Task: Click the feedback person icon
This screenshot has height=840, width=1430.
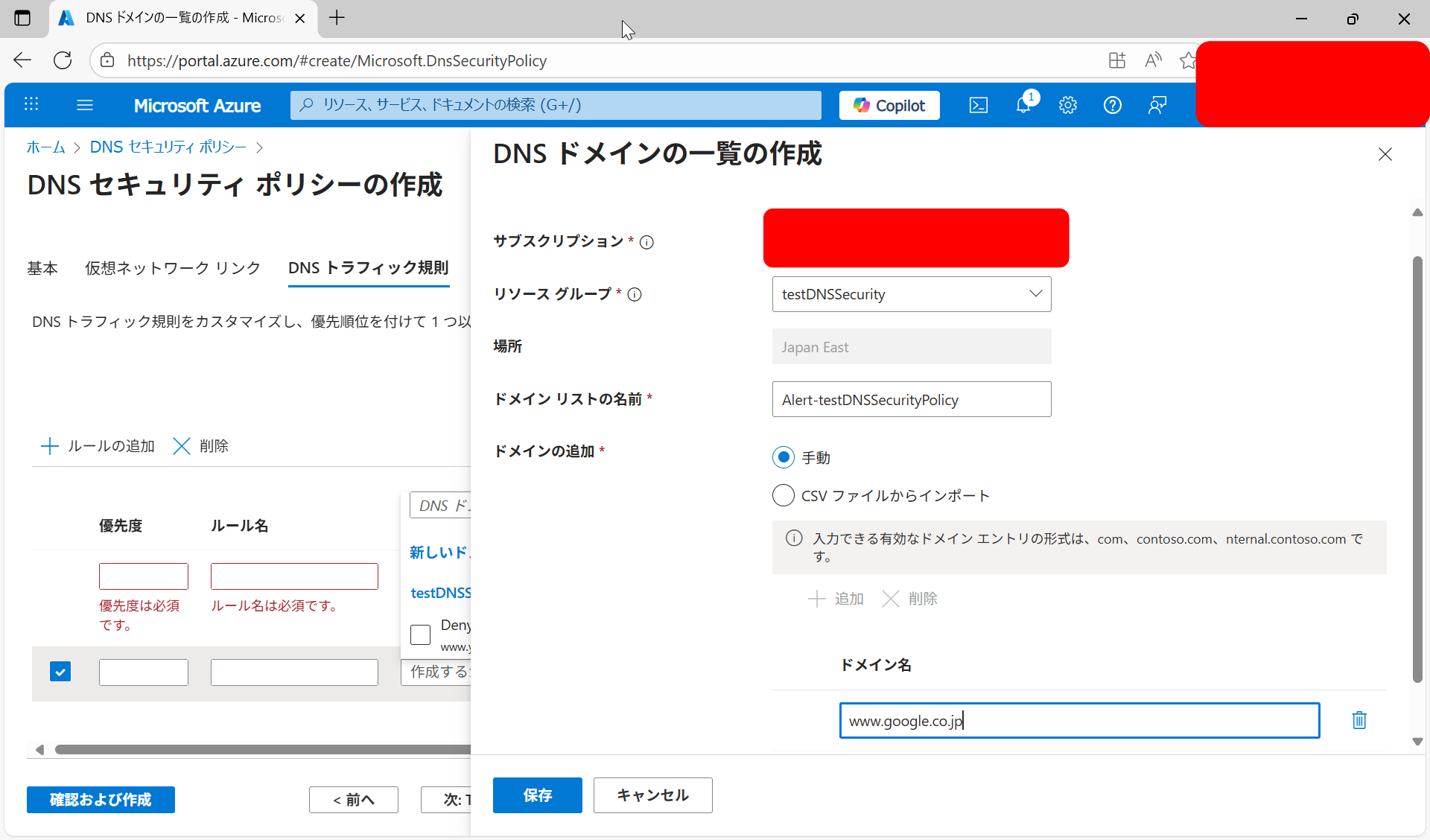Action: coord(1157,105)
